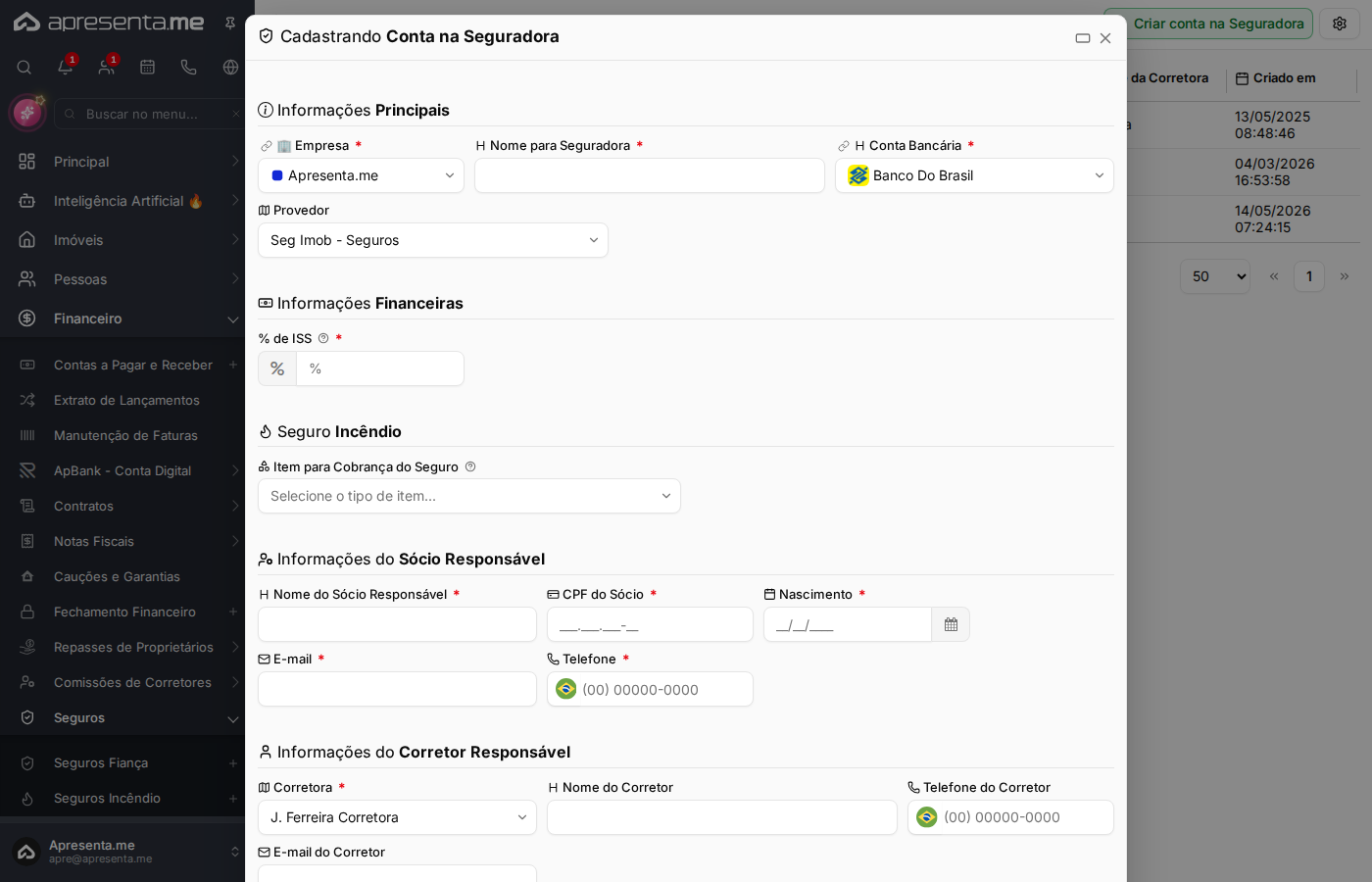Screen dimensions: 1372x882
Task: Open the Principal menu
Action: (x=122, y=162)
